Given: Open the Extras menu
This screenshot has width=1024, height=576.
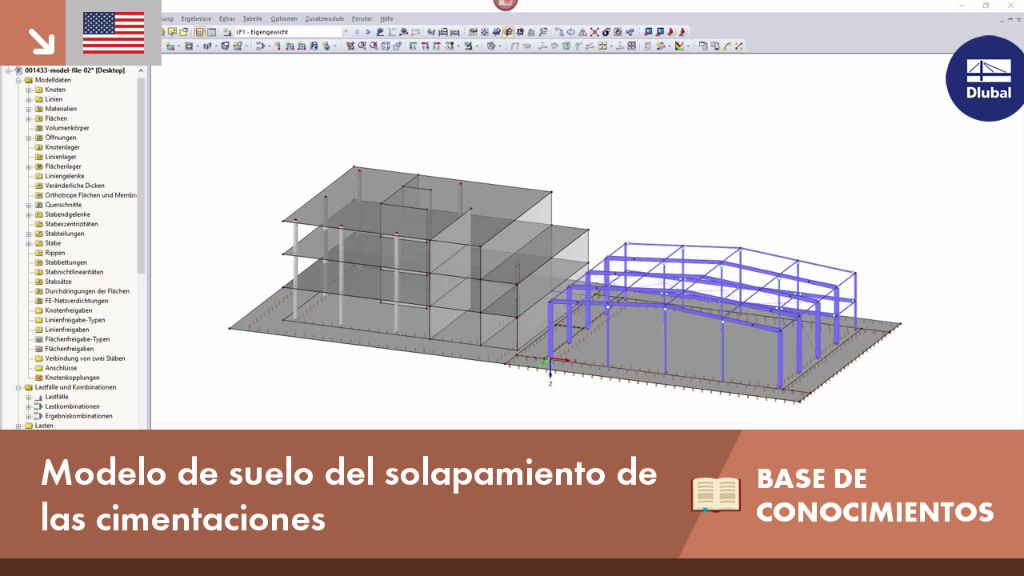Looking at the screenshot, I should [227, 19].
